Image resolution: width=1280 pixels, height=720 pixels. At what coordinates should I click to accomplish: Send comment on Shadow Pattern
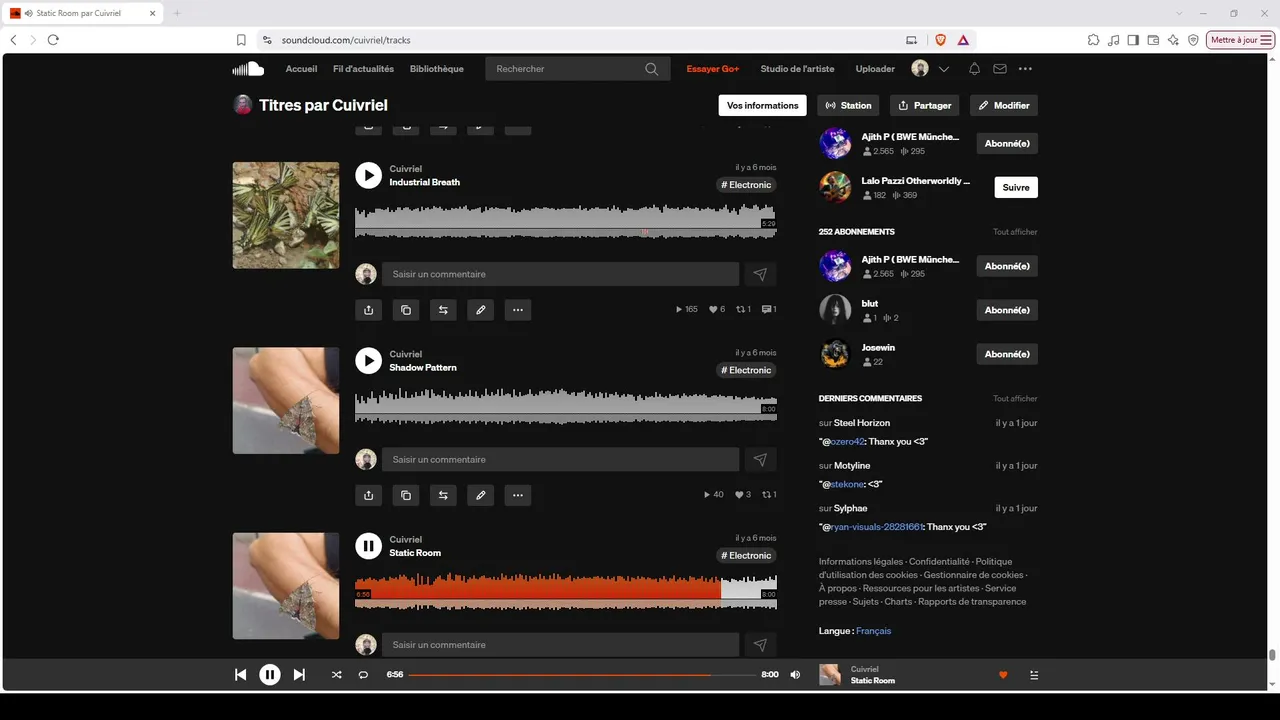pyautogui.click(x=760, y=459)
